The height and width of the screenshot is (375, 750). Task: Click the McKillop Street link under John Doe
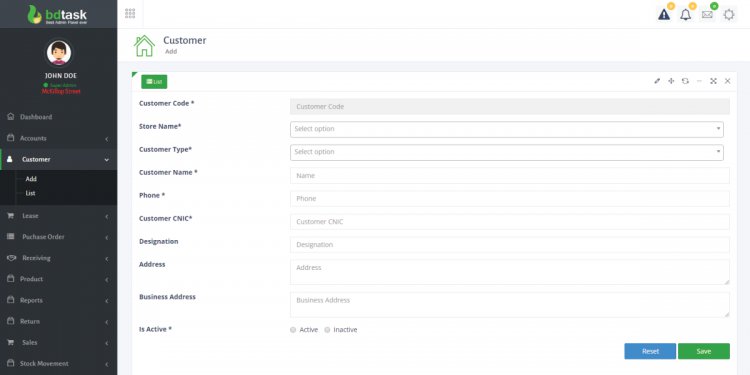click(x=61, y=91)
